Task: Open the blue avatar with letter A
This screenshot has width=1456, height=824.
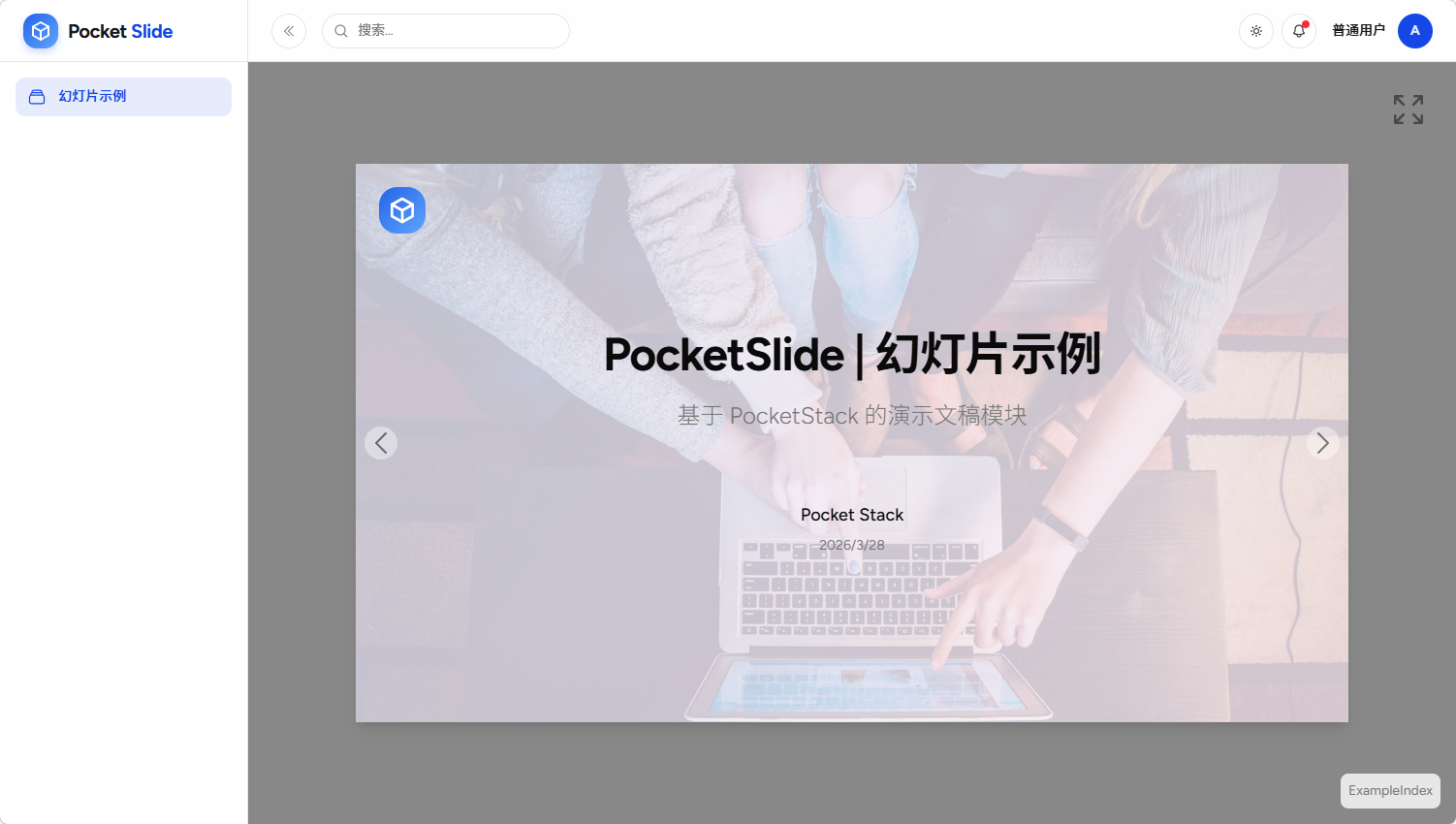Action: point(1415,30)
